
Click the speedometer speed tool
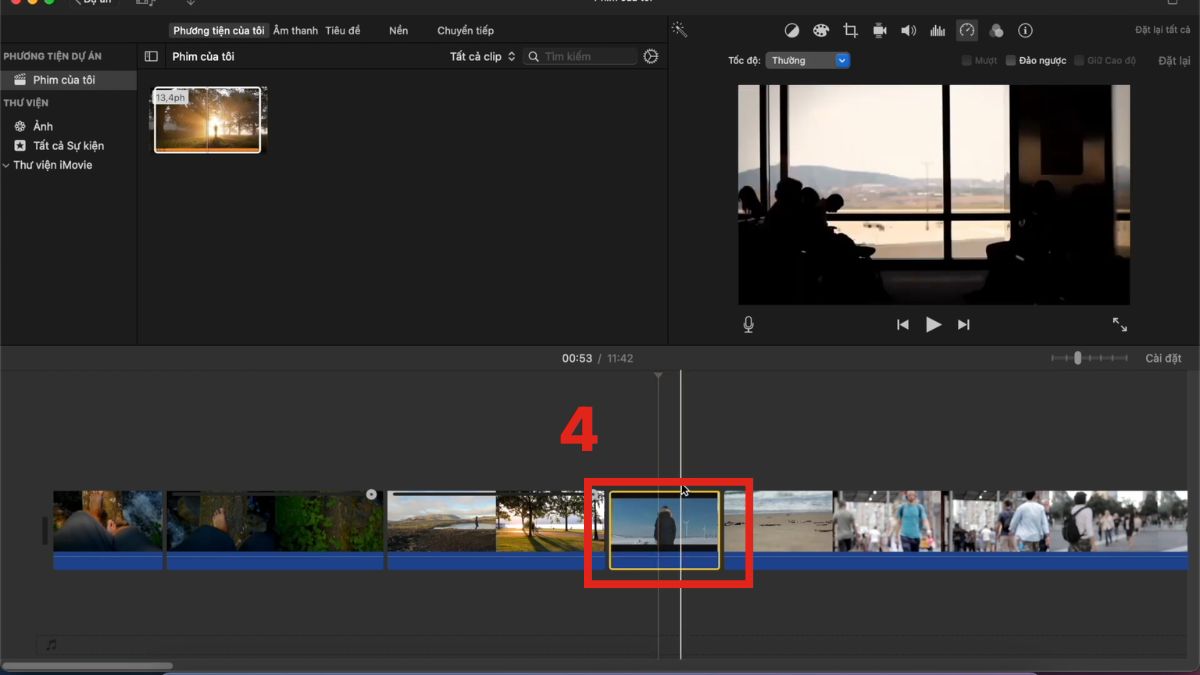click(967, 31)
